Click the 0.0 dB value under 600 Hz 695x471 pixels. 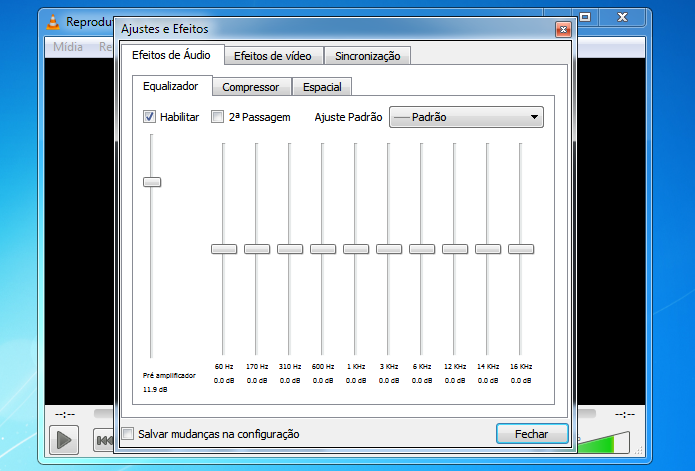point(323,381)
